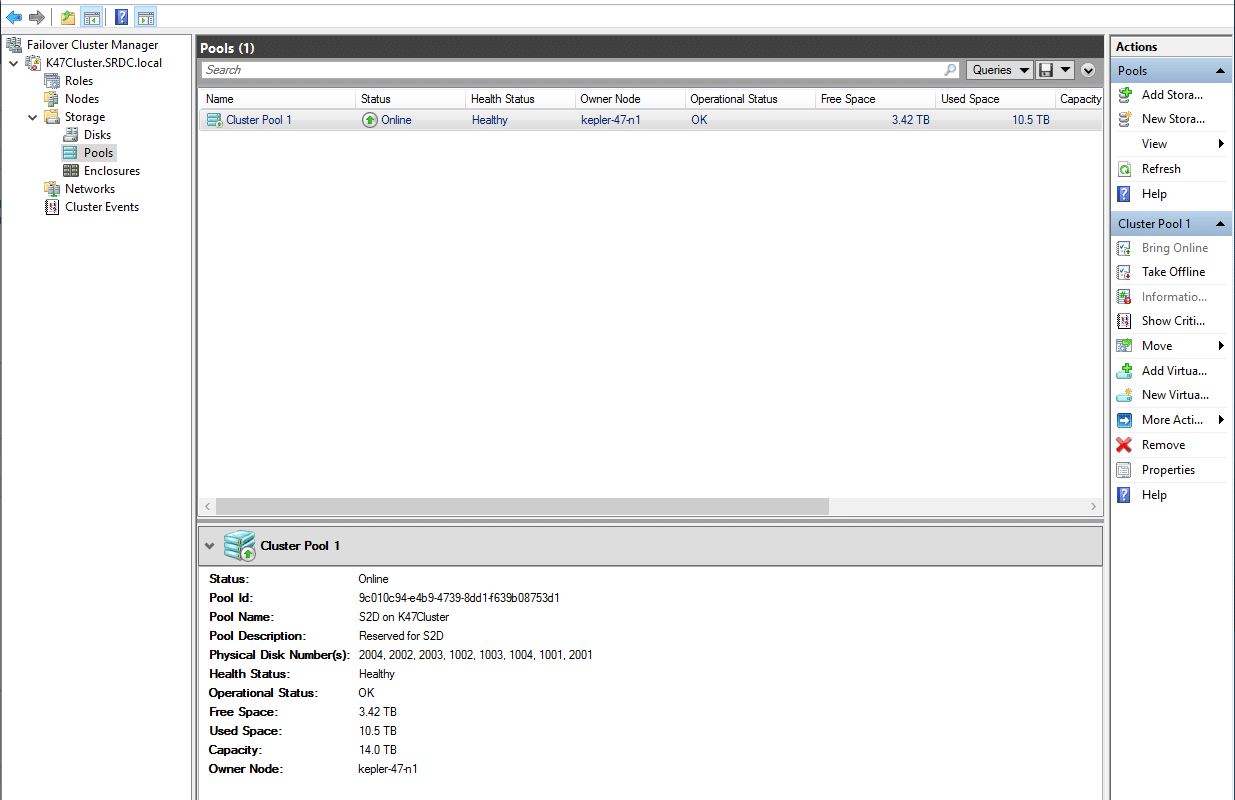The width and height of the screenshot is (1235, 800).
Task: Open the Nodes tree item
Action: (x=82, y=99)
